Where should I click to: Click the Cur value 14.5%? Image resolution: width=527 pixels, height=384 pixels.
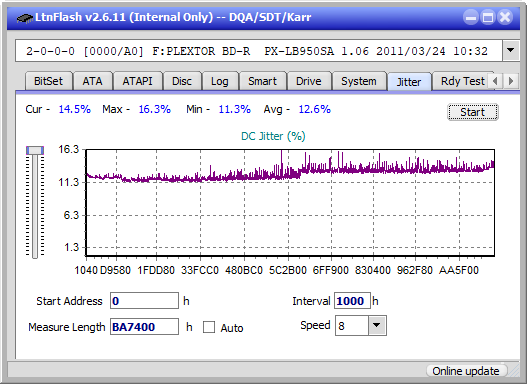(75, 109)
